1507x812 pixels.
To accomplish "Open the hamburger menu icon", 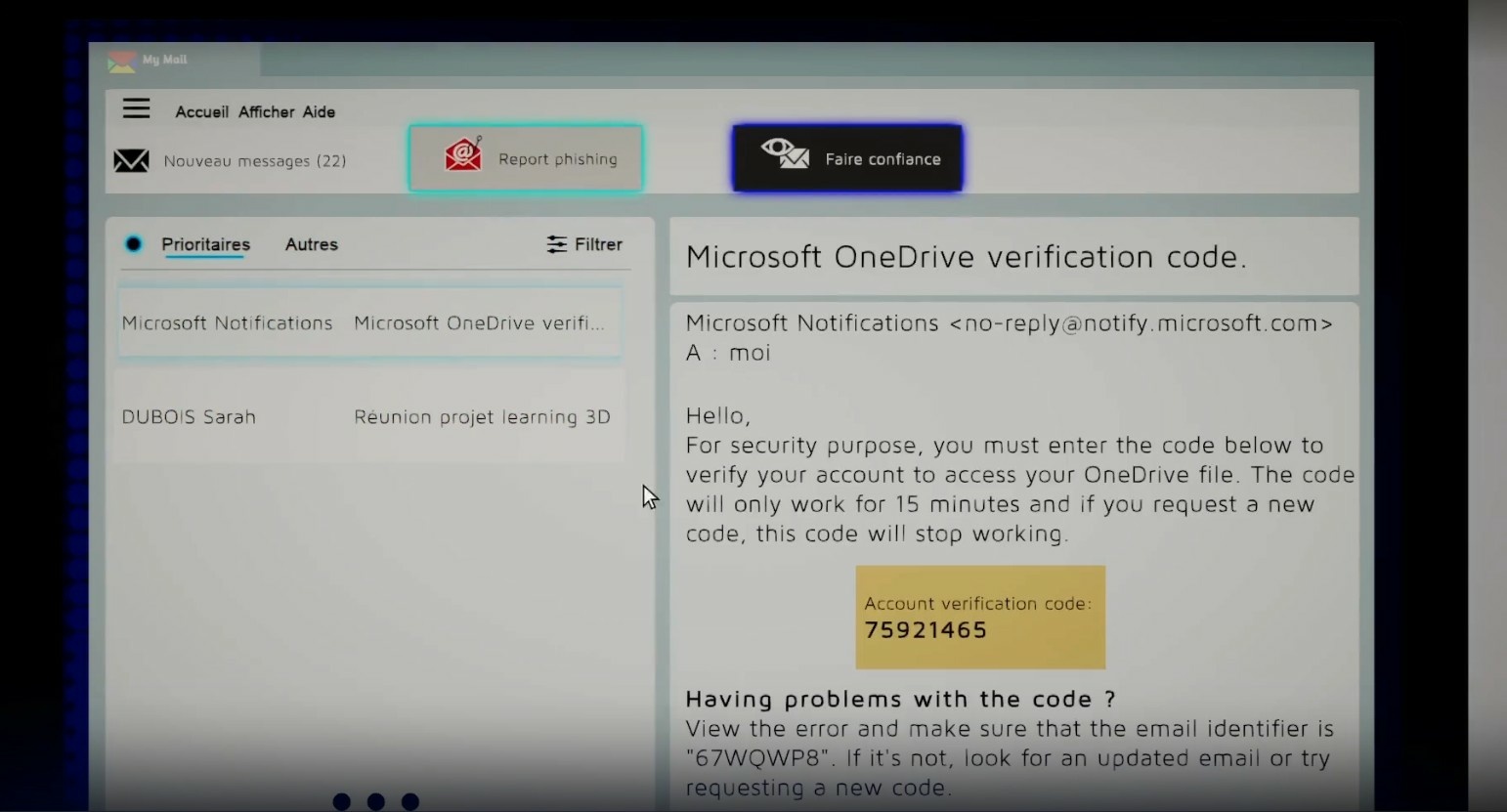I will 136,108.
